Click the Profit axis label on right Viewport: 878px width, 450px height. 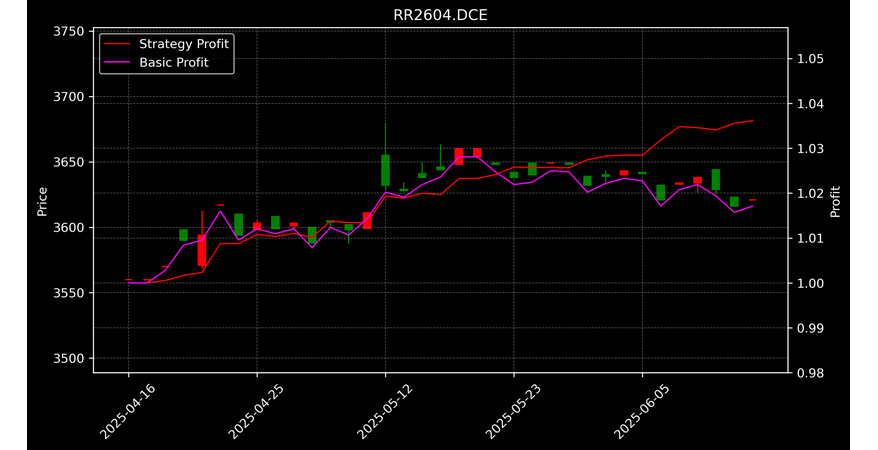click(x=835, y=201)
